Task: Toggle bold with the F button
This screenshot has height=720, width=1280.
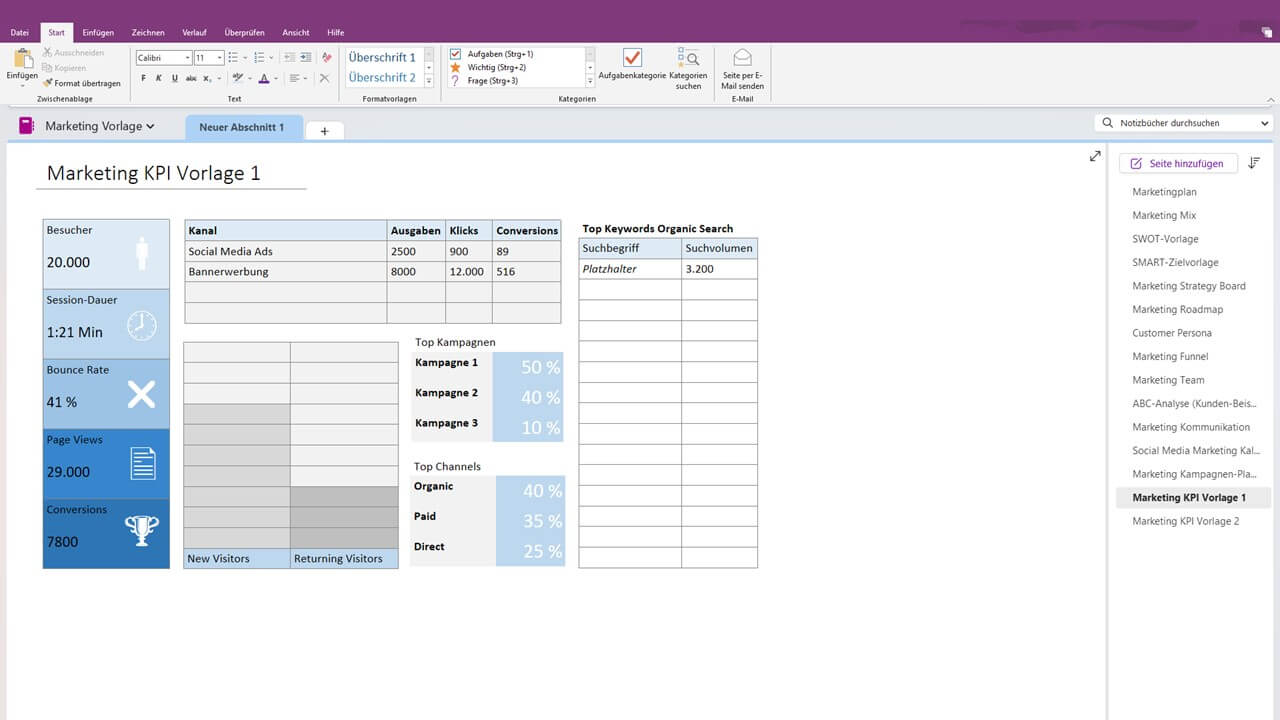Action: click(x=144, y=77)
